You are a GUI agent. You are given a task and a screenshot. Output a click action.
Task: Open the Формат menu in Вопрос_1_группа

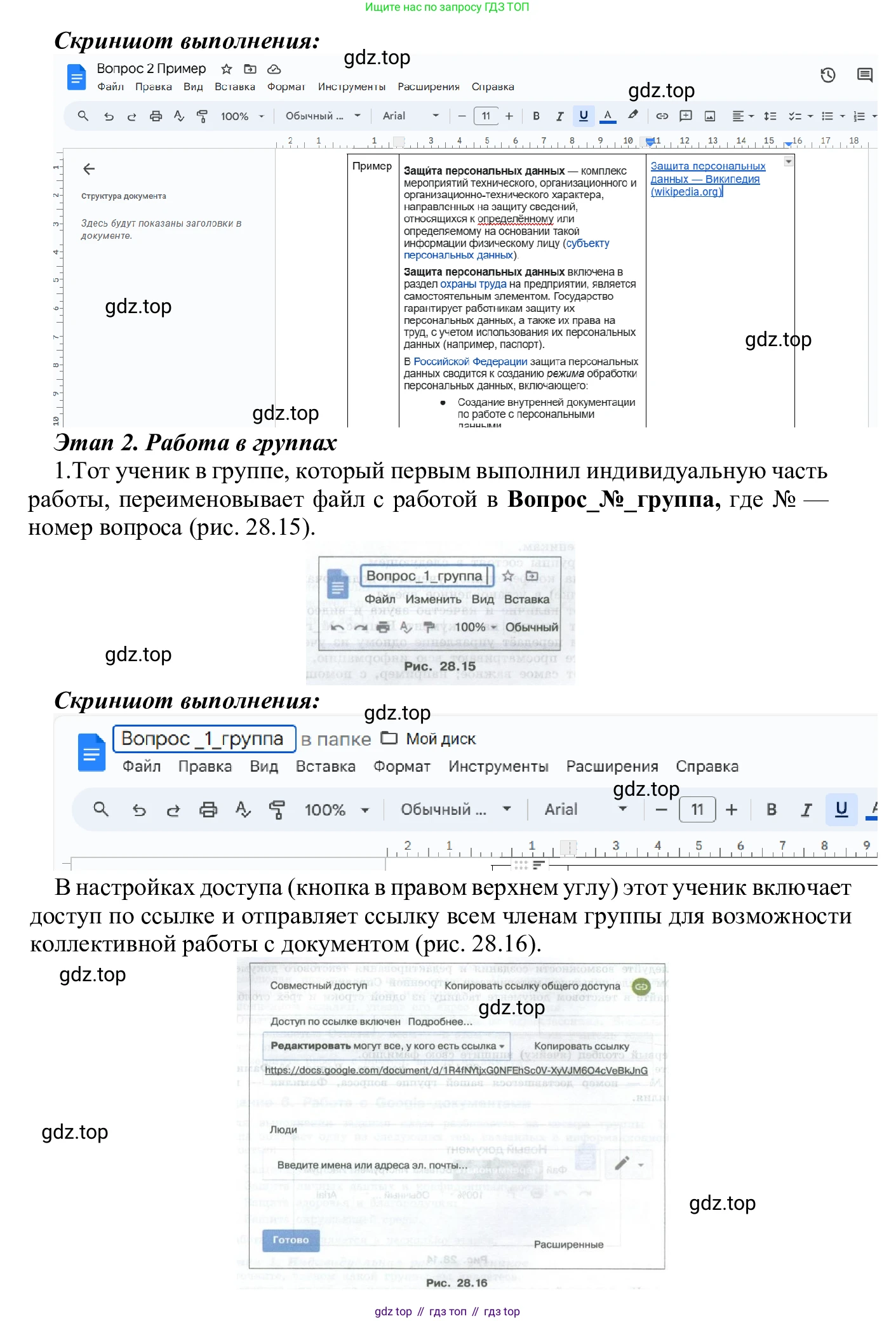(402, 767)
